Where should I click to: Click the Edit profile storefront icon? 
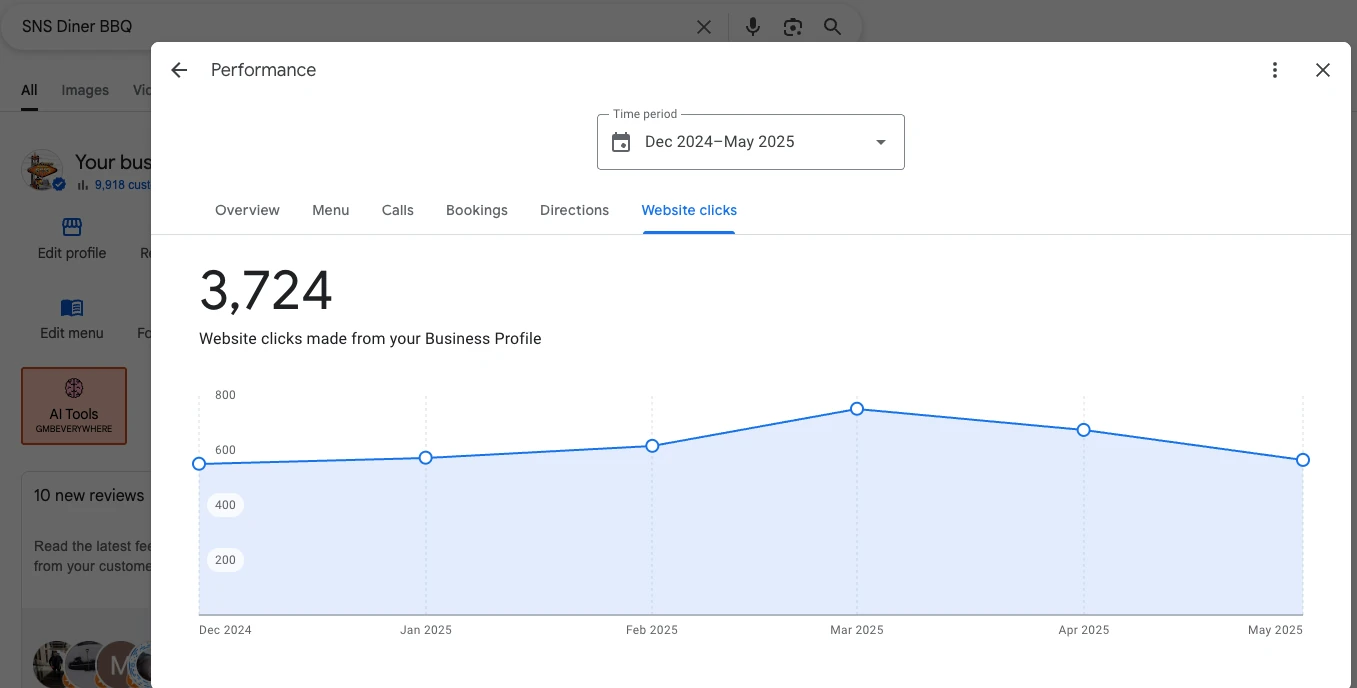click(x=72, y=227)
